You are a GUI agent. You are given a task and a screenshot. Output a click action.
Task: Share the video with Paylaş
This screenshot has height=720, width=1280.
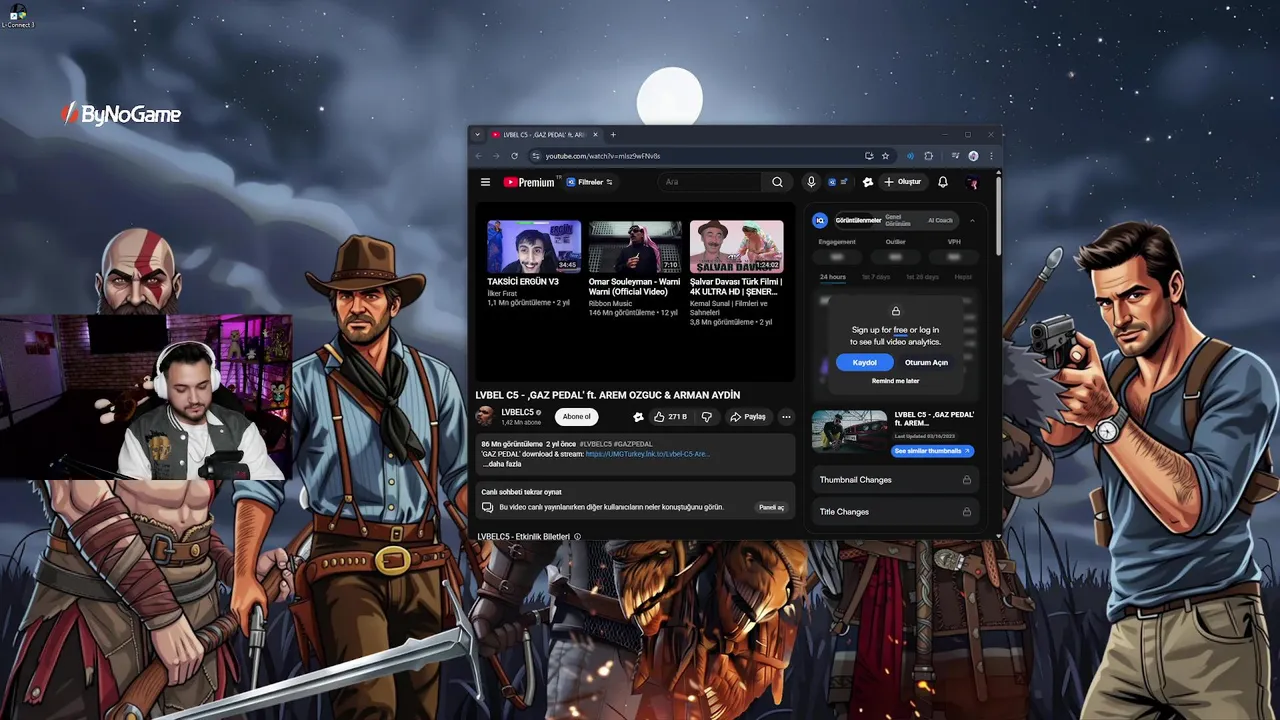(748, 417)
